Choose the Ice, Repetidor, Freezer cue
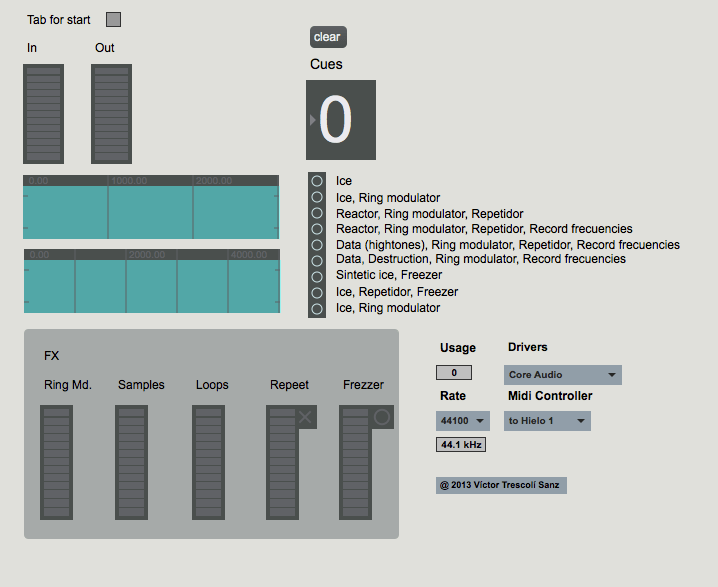 (x=317, y=292)
